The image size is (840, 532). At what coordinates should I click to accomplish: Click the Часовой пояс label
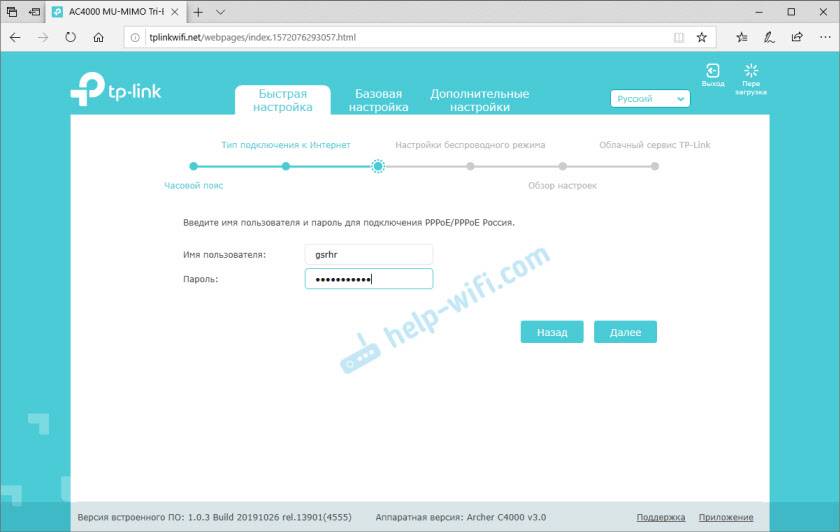pyautogui.click(x=193, y=185)
